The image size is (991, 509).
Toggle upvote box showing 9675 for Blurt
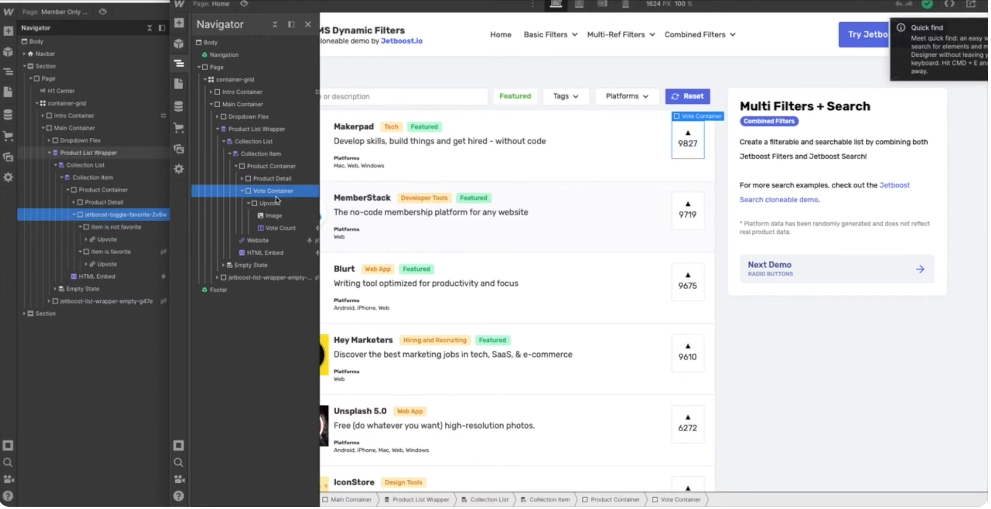(688, 281)
